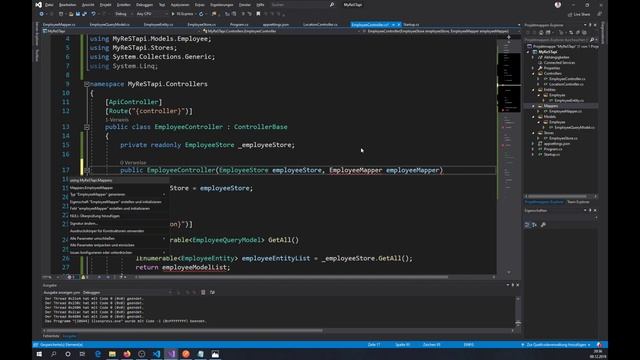Click the search magnifier icon in title bar
The width and height of the screenshot is (640, 360).
[332, 5]
